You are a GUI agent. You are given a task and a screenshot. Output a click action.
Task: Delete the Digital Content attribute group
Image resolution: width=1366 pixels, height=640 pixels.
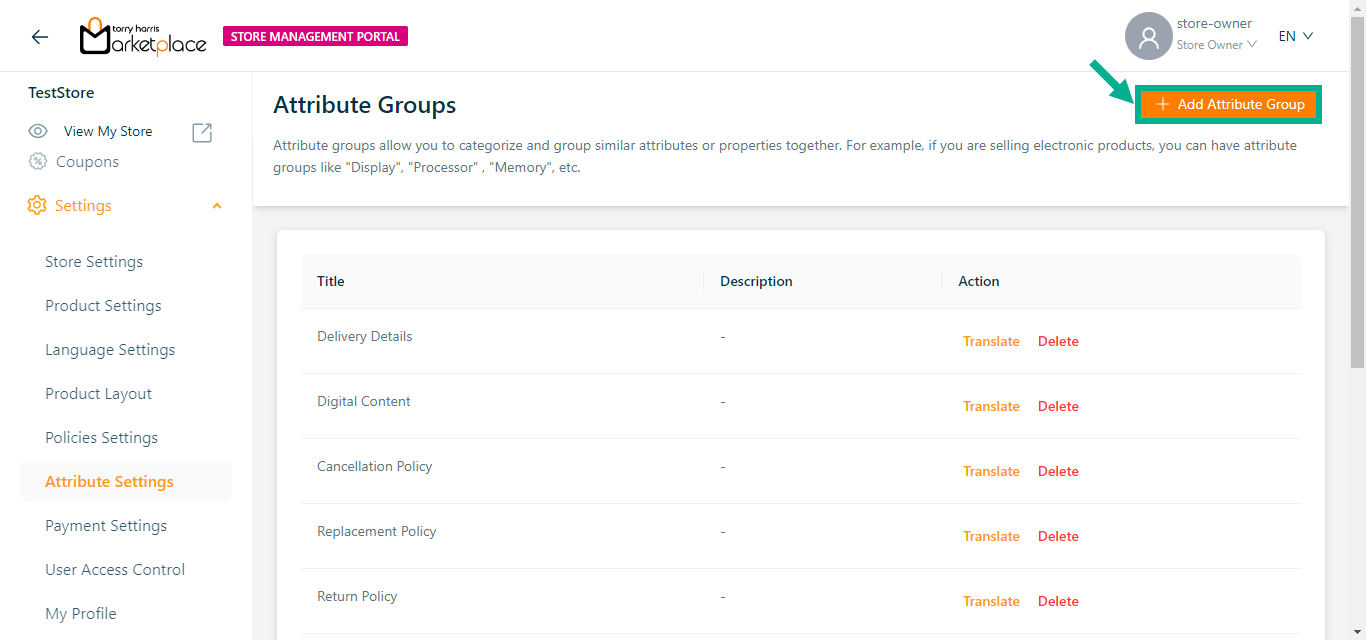pos(1058,406)
